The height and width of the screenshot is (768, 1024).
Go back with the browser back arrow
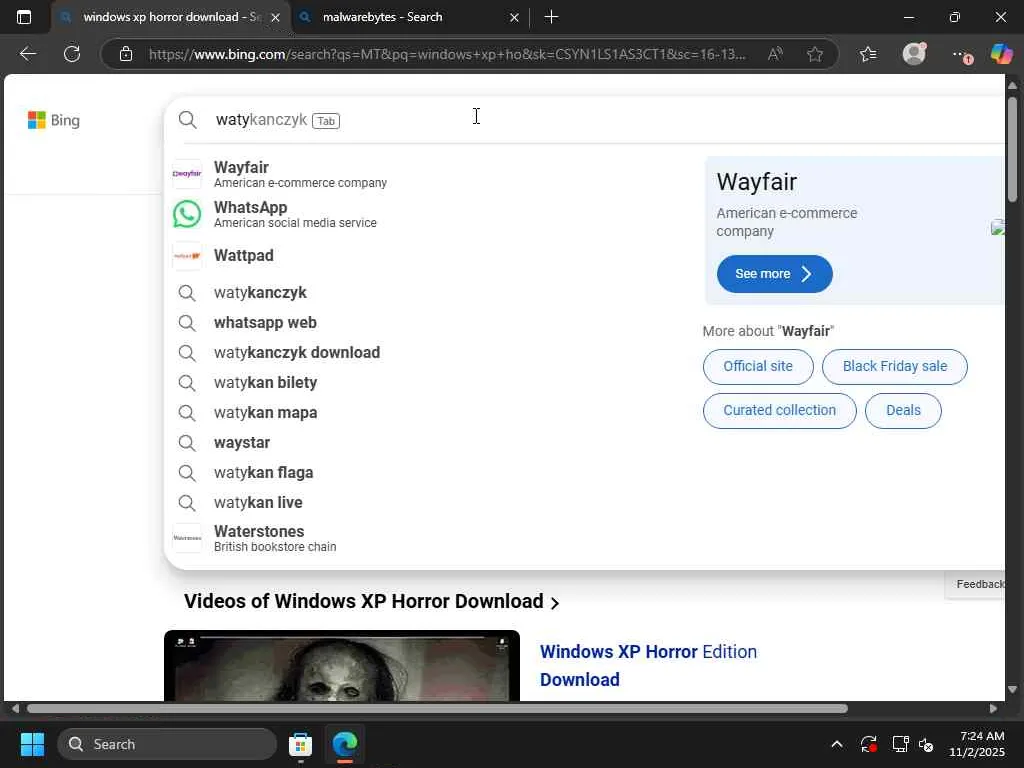pyautogui.click(x=27, y=54)
